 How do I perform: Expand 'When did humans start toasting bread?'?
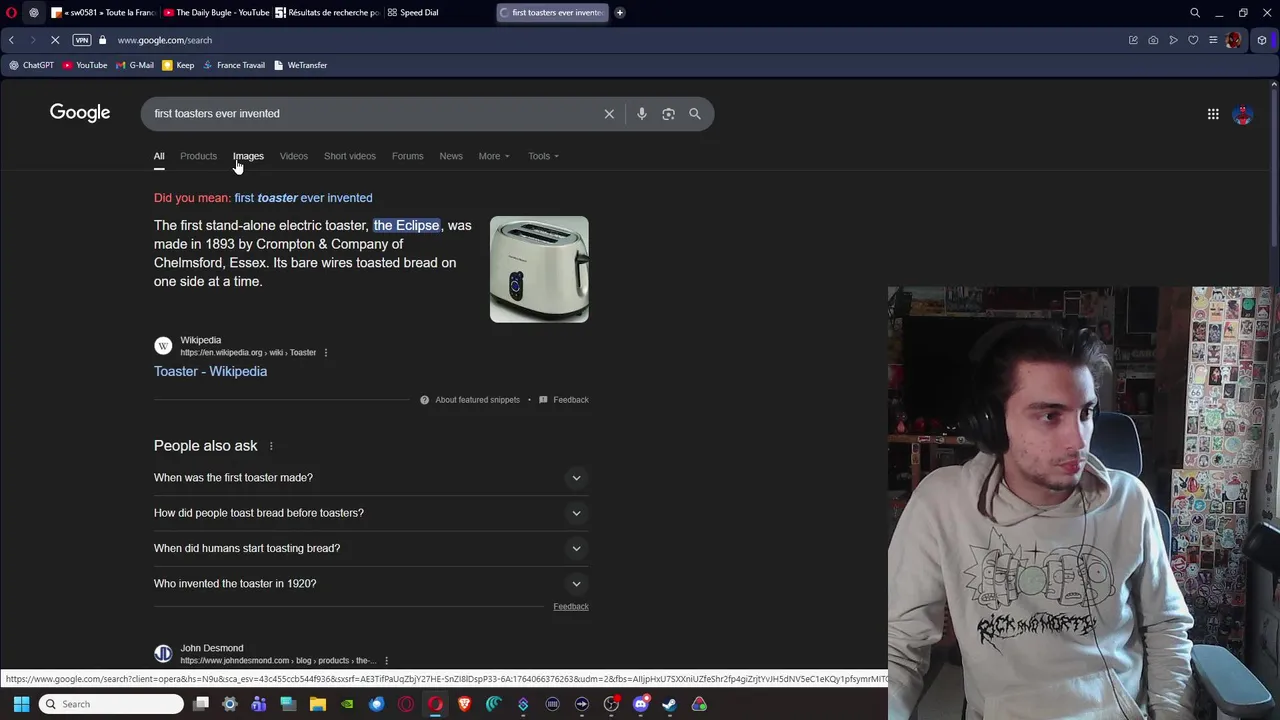371,548
